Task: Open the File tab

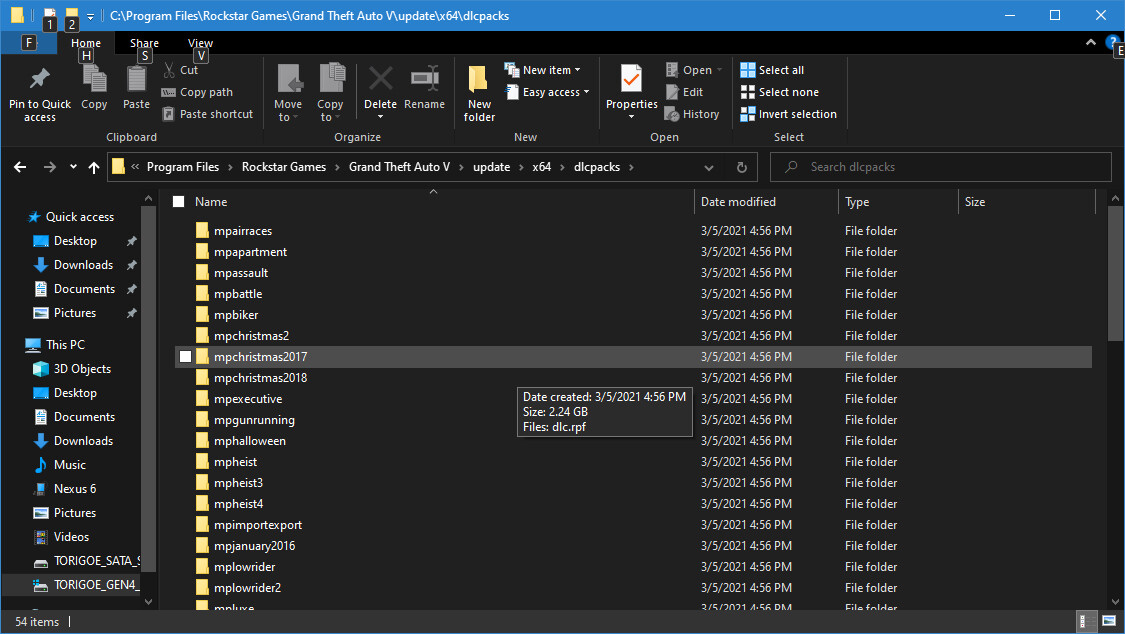Action: click(29, 42)
